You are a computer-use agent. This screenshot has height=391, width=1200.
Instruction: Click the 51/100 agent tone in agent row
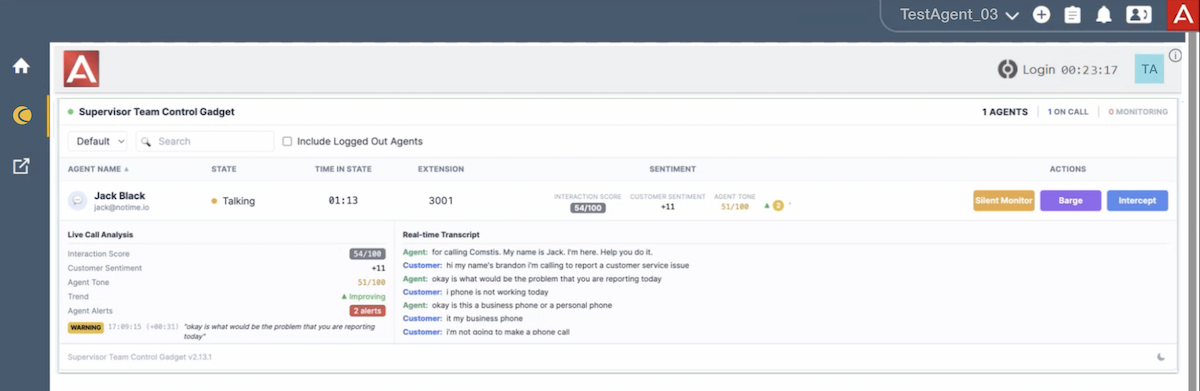tap(735, 207)
